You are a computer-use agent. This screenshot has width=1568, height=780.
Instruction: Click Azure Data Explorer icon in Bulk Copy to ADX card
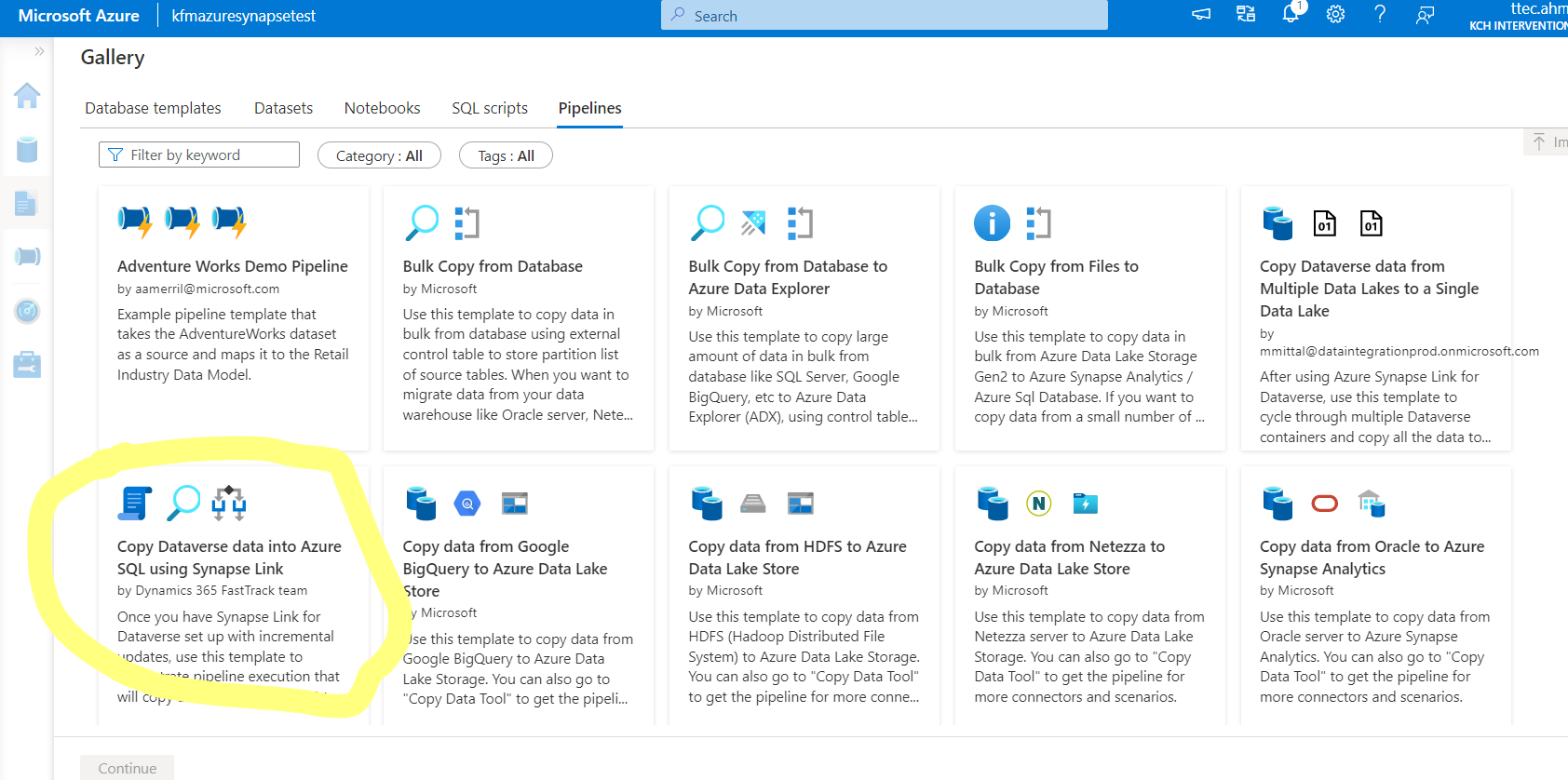[x=752, y=222]
